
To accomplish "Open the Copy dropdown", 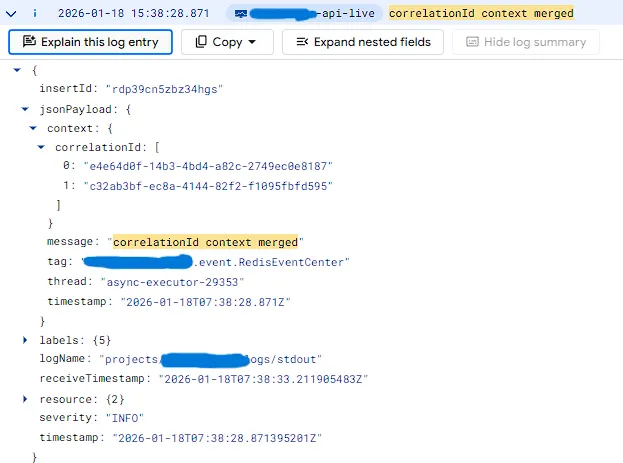I will pos(227,42).
